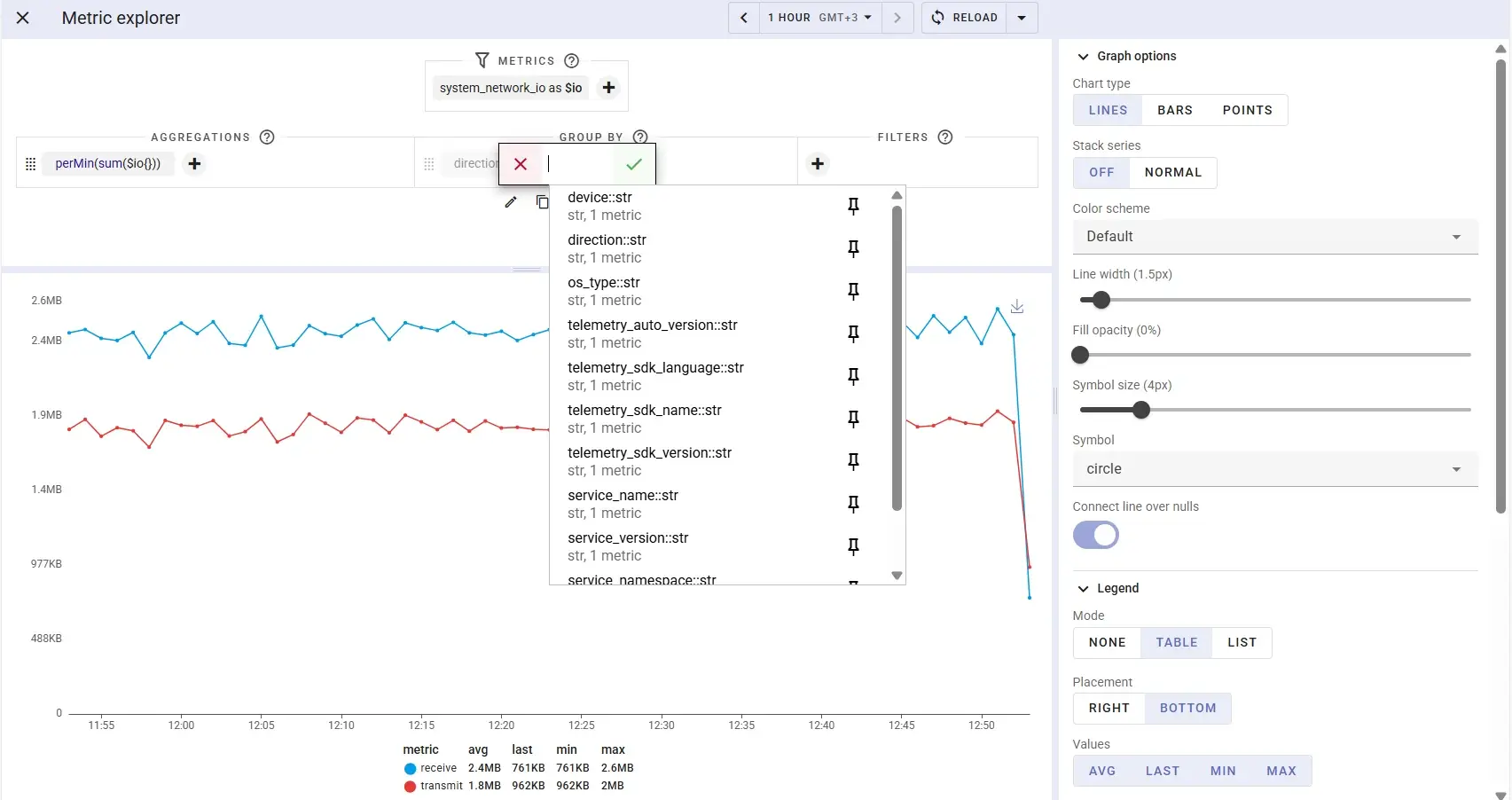Toggle the AVG legend value
The width and height of the screenshot is (1512, 800).
pos(1102,771)
